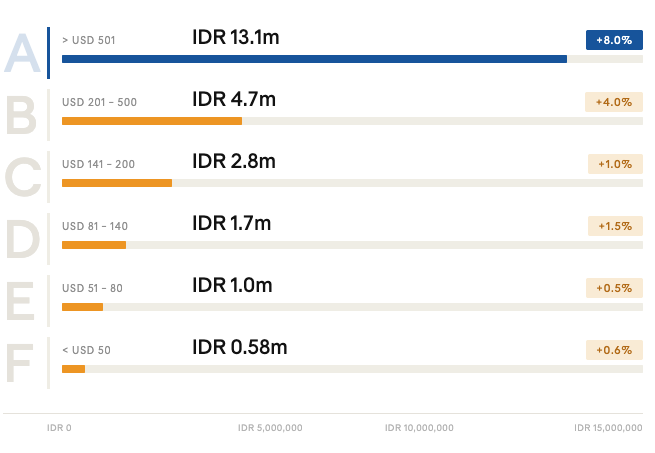Click the orange IDR 4.7m bar
Screen dimensions: 655x453
152,121
